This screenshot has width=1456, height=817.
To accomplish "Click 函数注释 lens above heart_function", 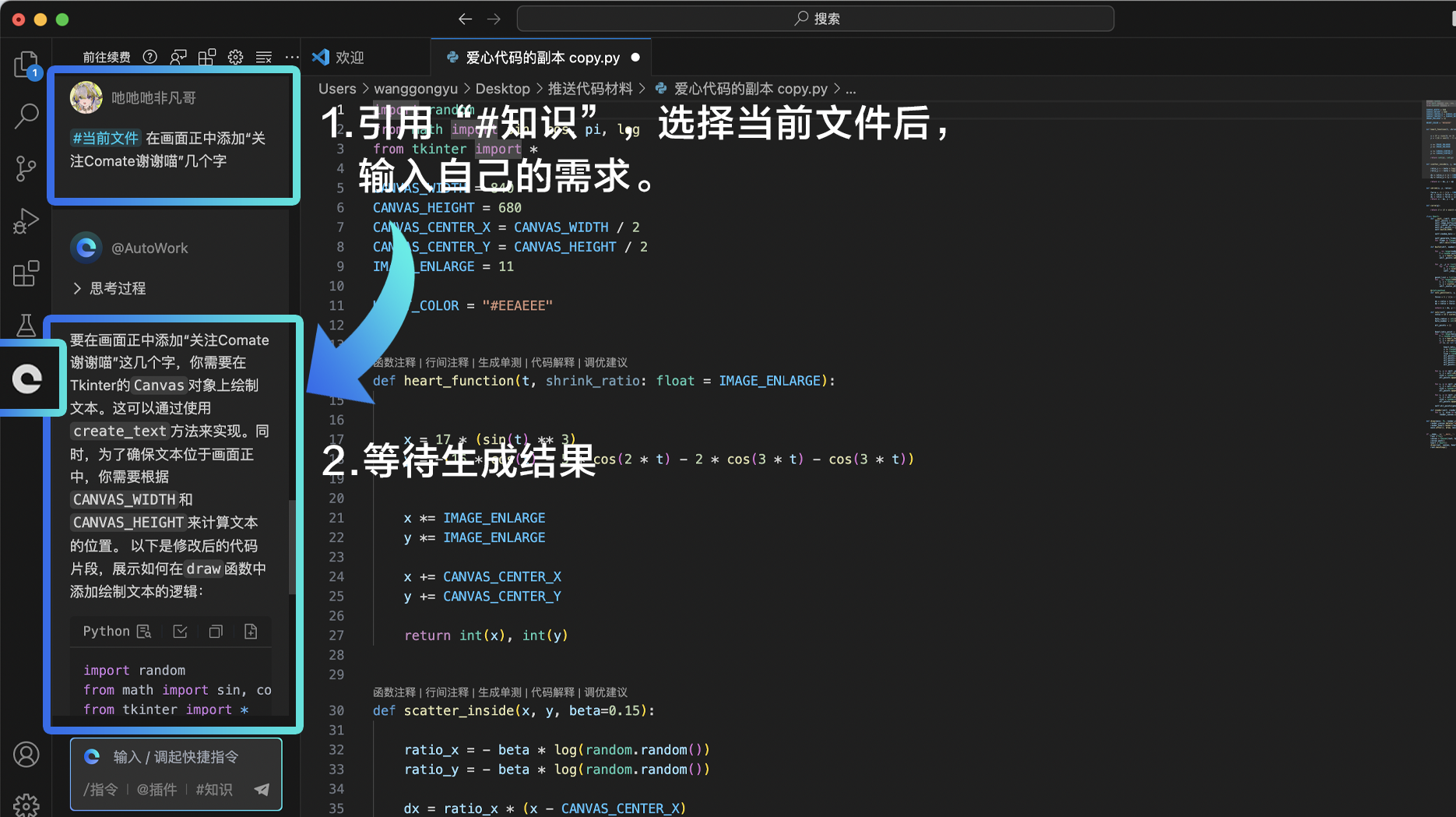I will [394, 362].
